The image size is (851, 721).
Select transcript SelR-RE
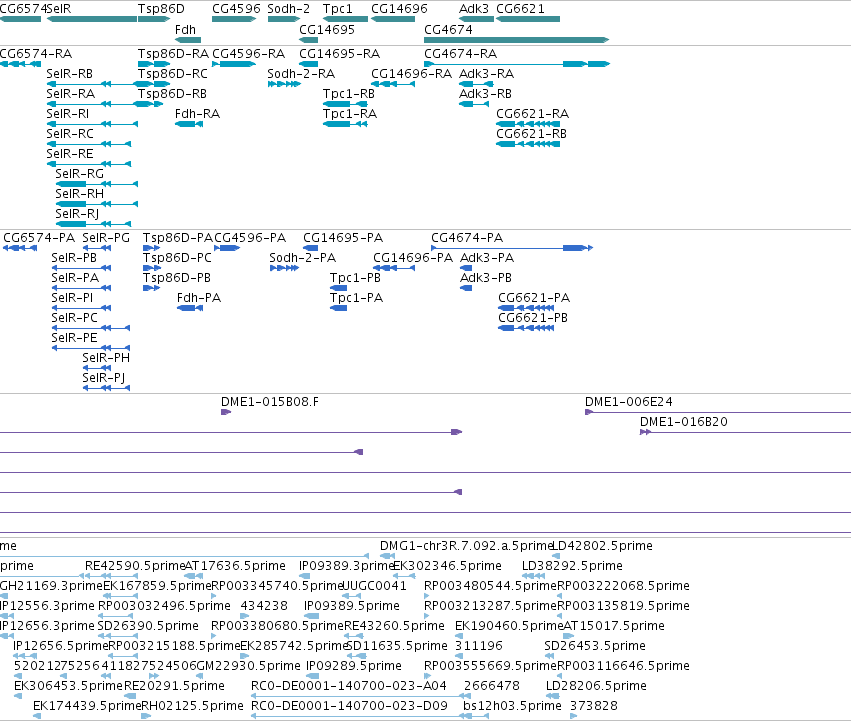(89, 164)
